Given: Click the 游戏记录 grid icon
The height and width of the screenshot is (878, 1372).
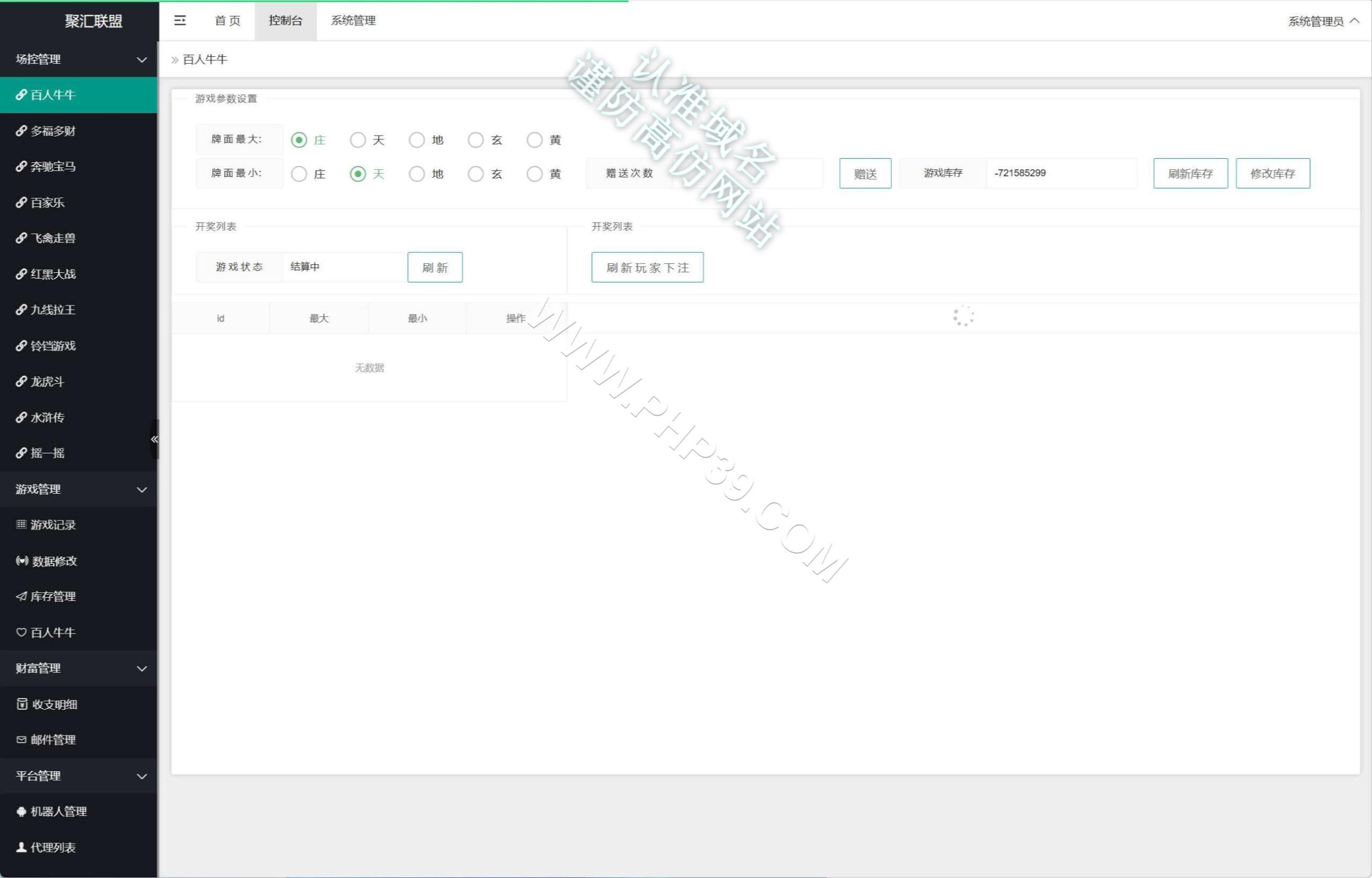Looking at the screenshot, I should click(21, 525).
